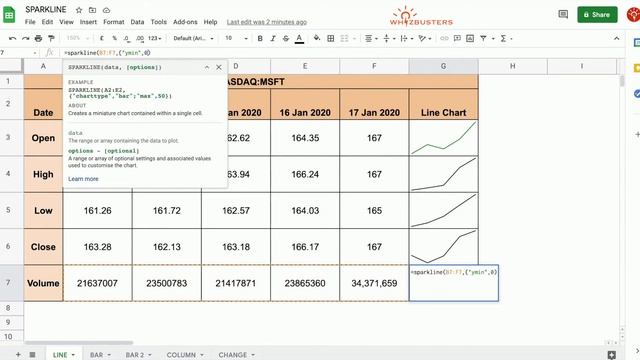The height and width of the screenshot is (360, 640).
Task: Open the Learn more link
Action: pyautogui.click(x=83, y=179)
